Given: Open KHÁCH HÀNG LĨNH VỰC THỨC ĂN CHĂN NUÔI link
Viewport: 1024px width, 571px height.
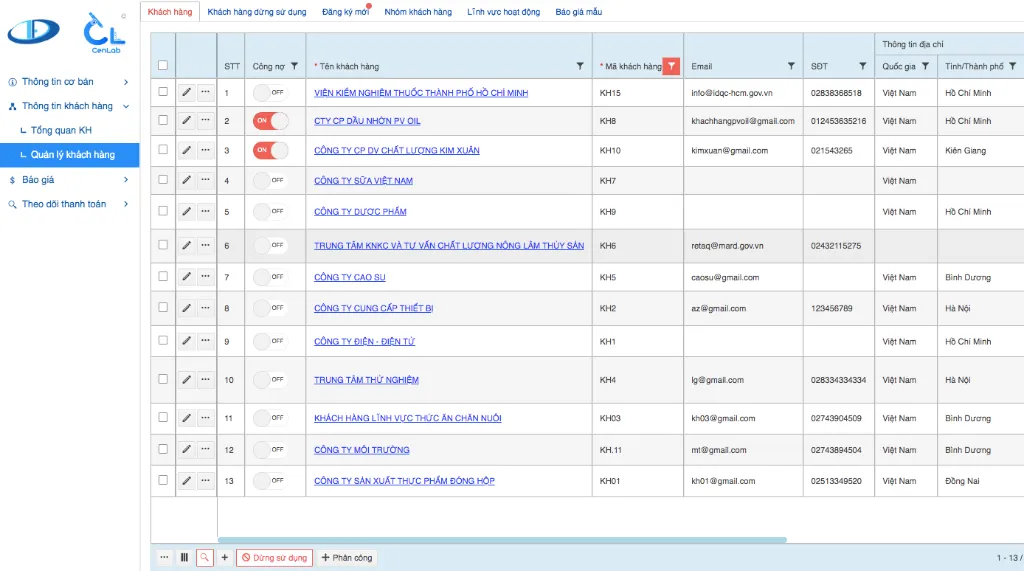Looking at the screenshot, I should 408,418.
